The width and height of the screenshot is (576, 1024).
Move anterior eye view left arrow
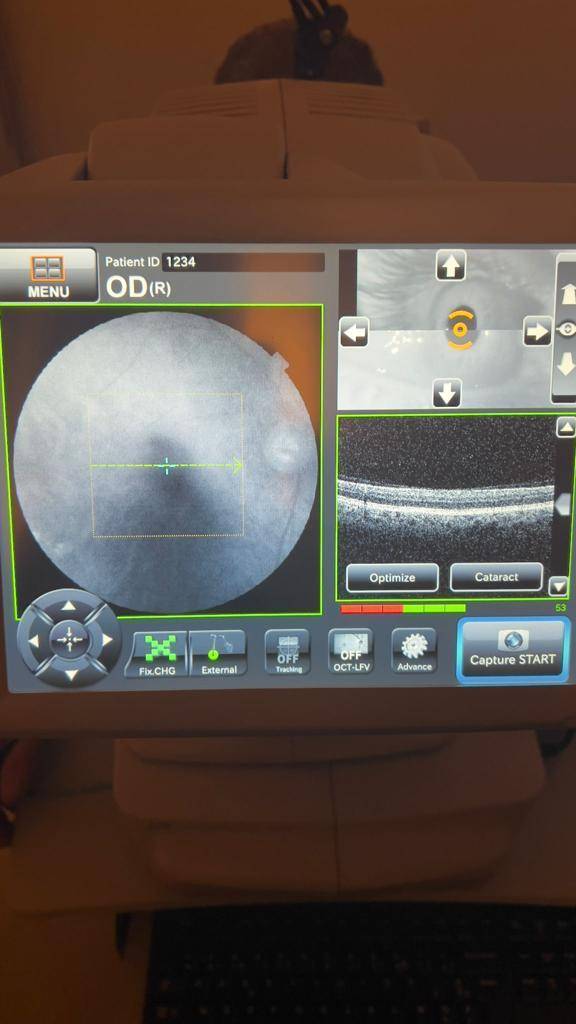click(355, 332)
